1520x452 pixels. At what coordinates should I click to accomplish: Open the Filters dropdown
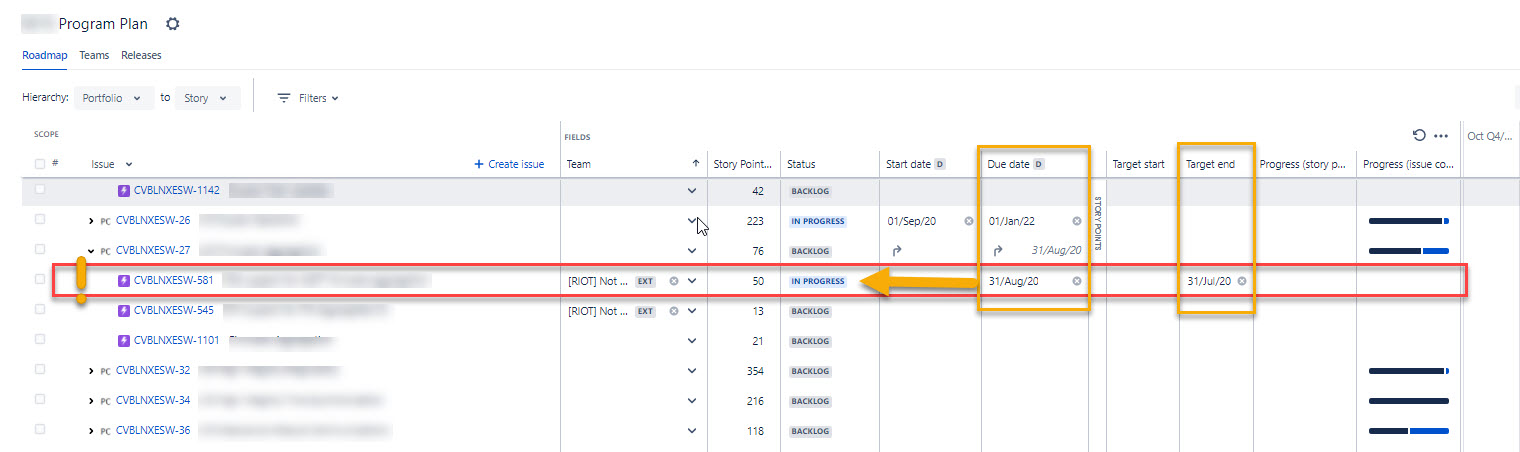308,98
